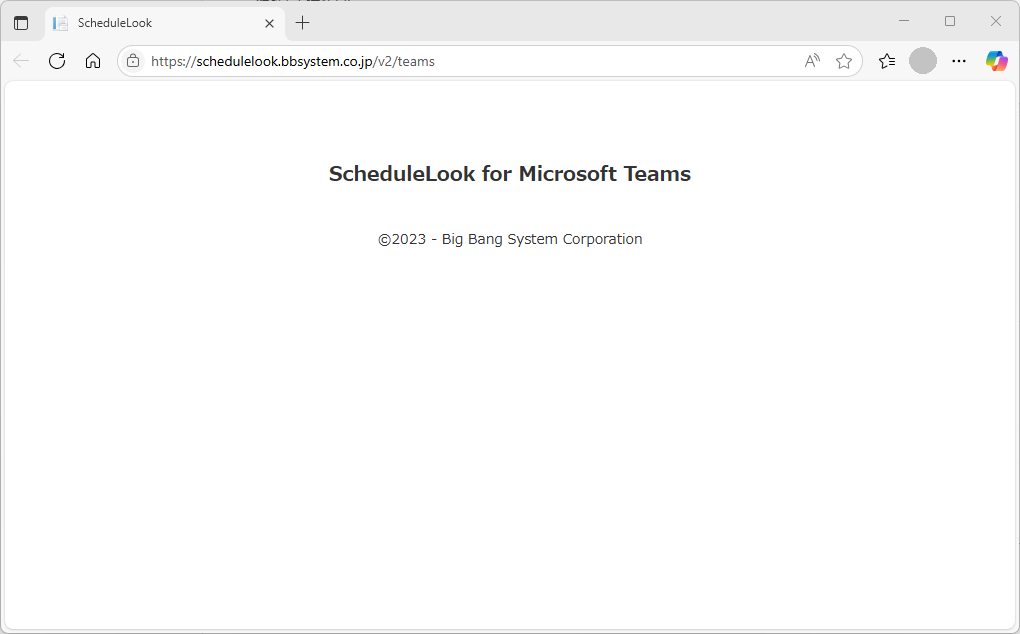
Task: Go back to previous page
Action: pyautogui.click(x=21, y=61)
